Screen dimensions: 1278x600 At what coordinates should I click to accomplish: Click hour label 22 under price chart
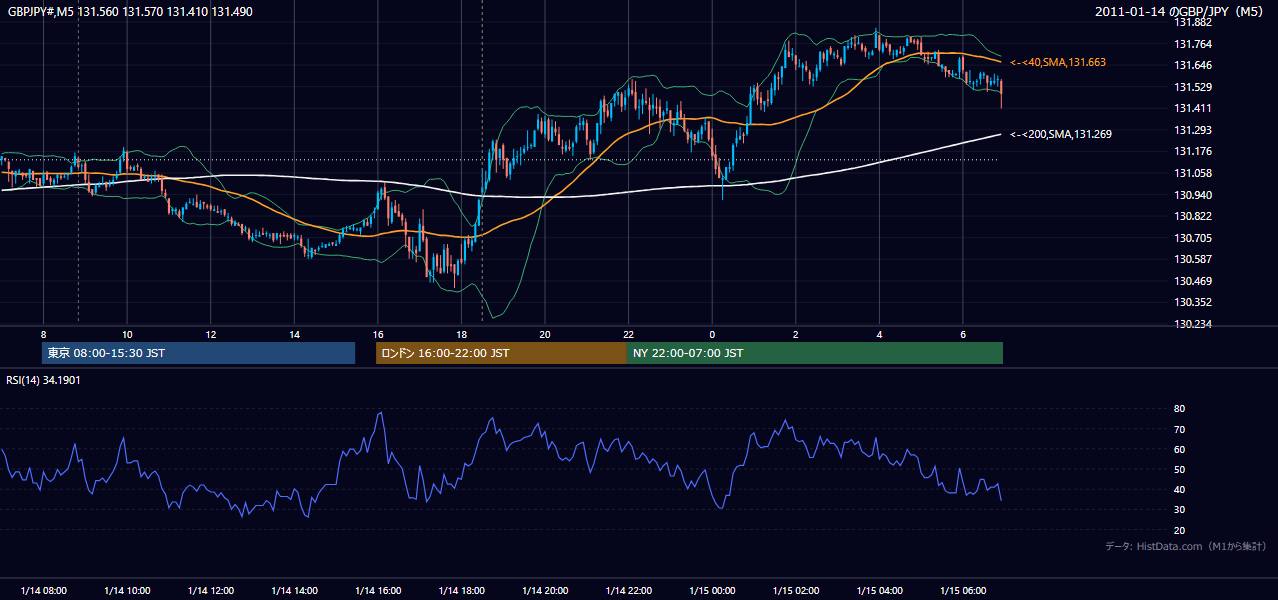(x=628, y=334)
